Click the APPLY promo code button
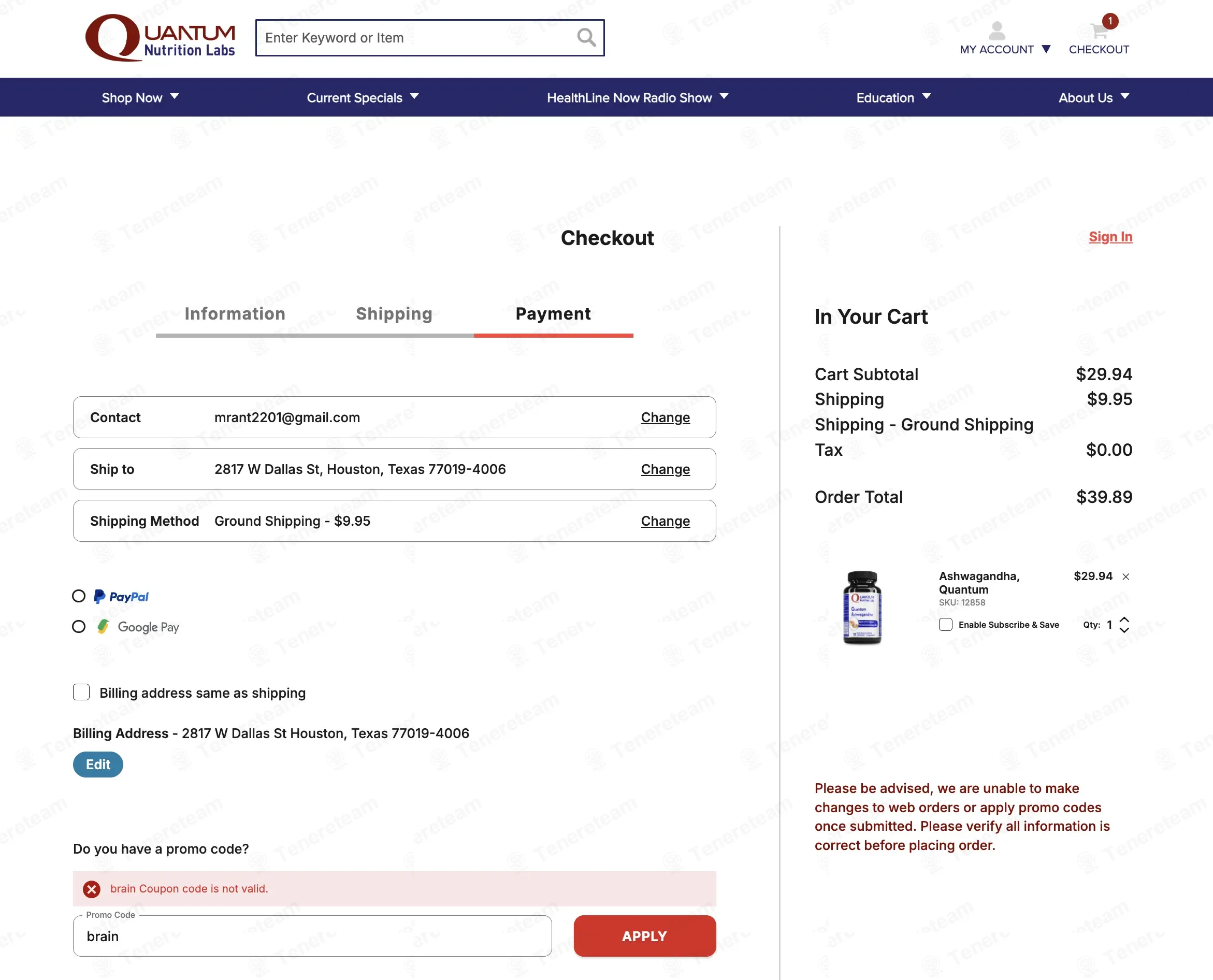Image resolution: width=1213 pixels, height=980 pixels. click(645, 936)
